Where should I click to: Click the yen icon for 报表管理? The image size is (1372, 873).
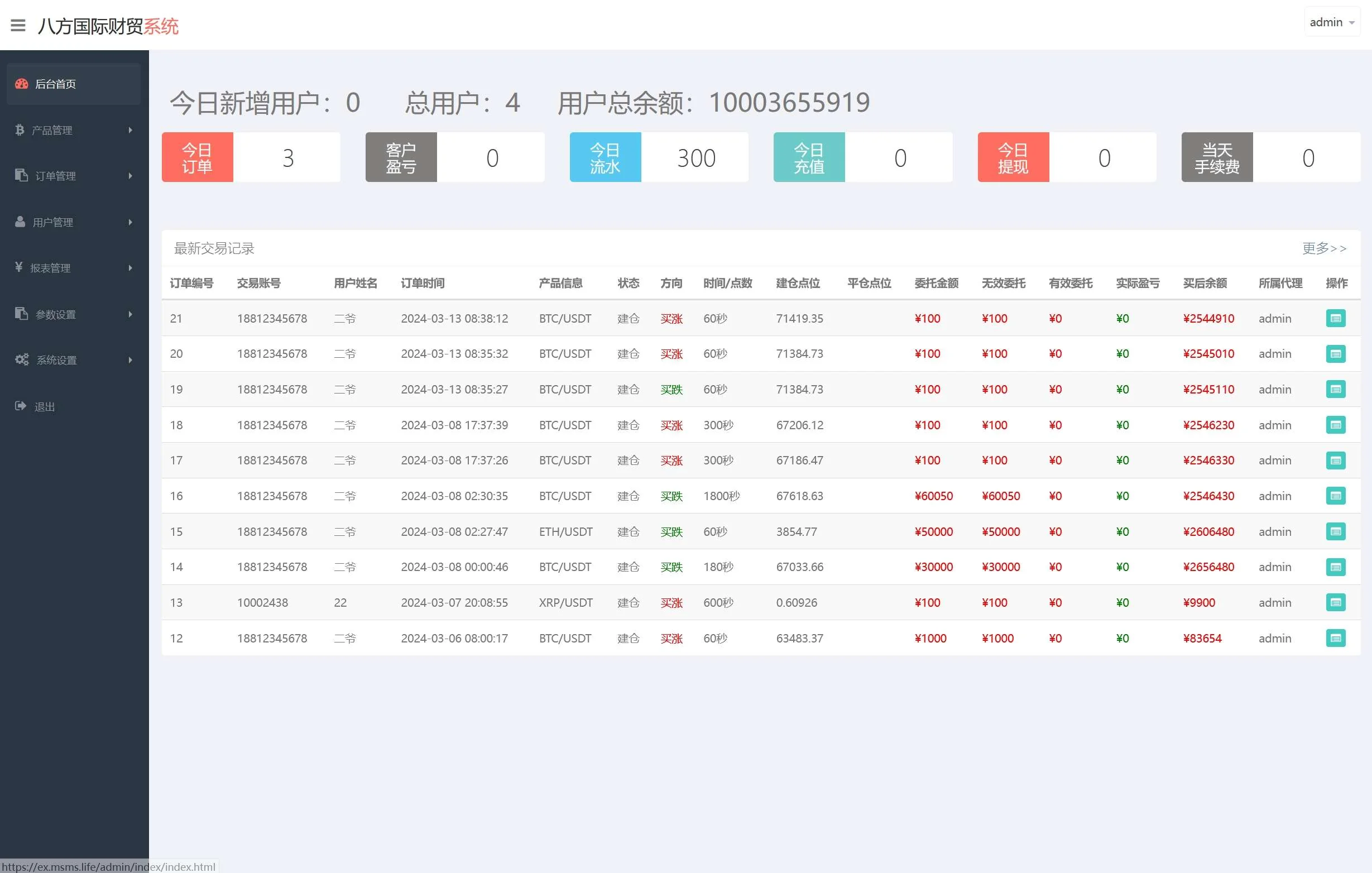click(19, 267)
